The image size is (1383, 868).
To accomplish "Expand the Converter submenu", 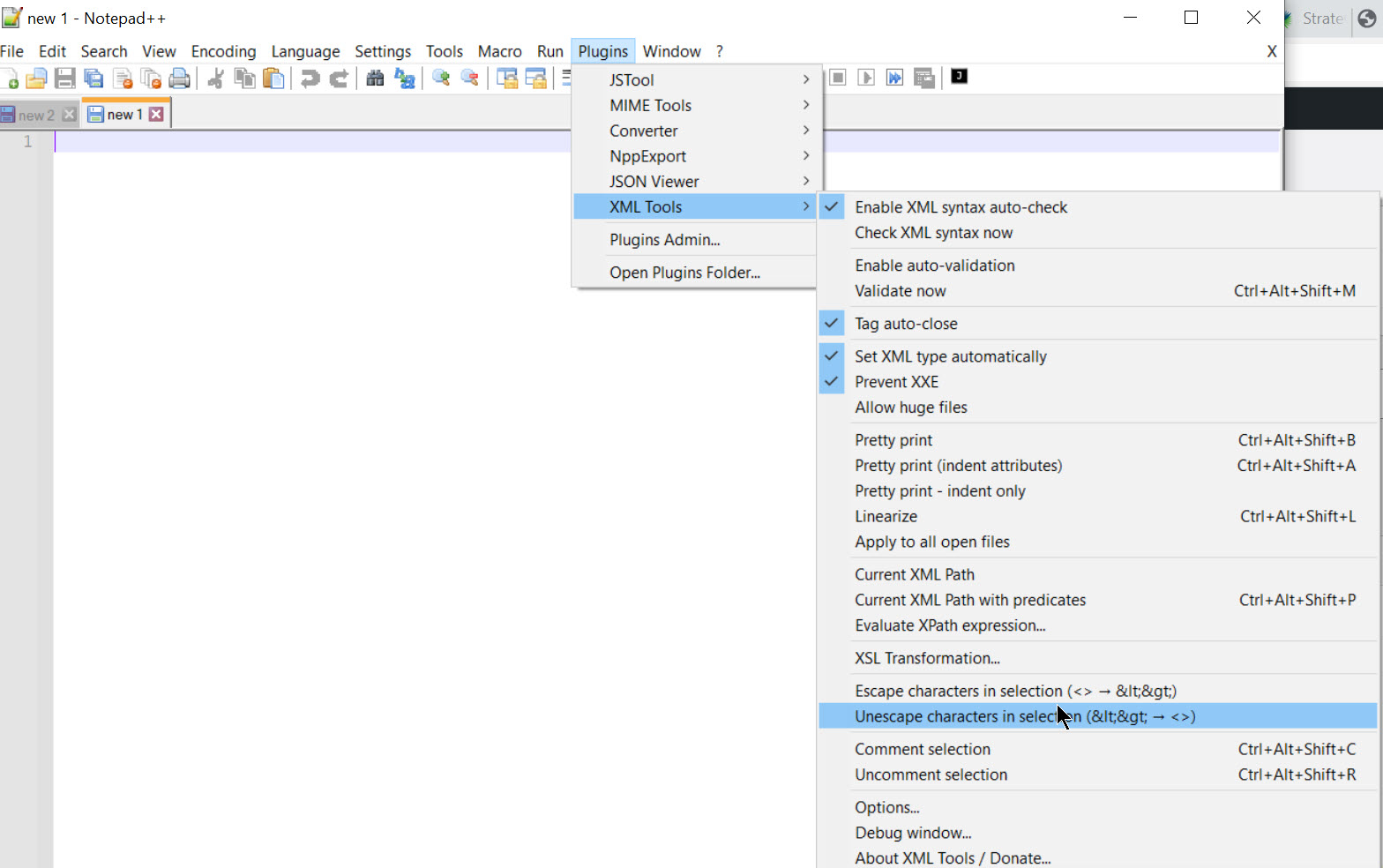I will click(694, 131).
